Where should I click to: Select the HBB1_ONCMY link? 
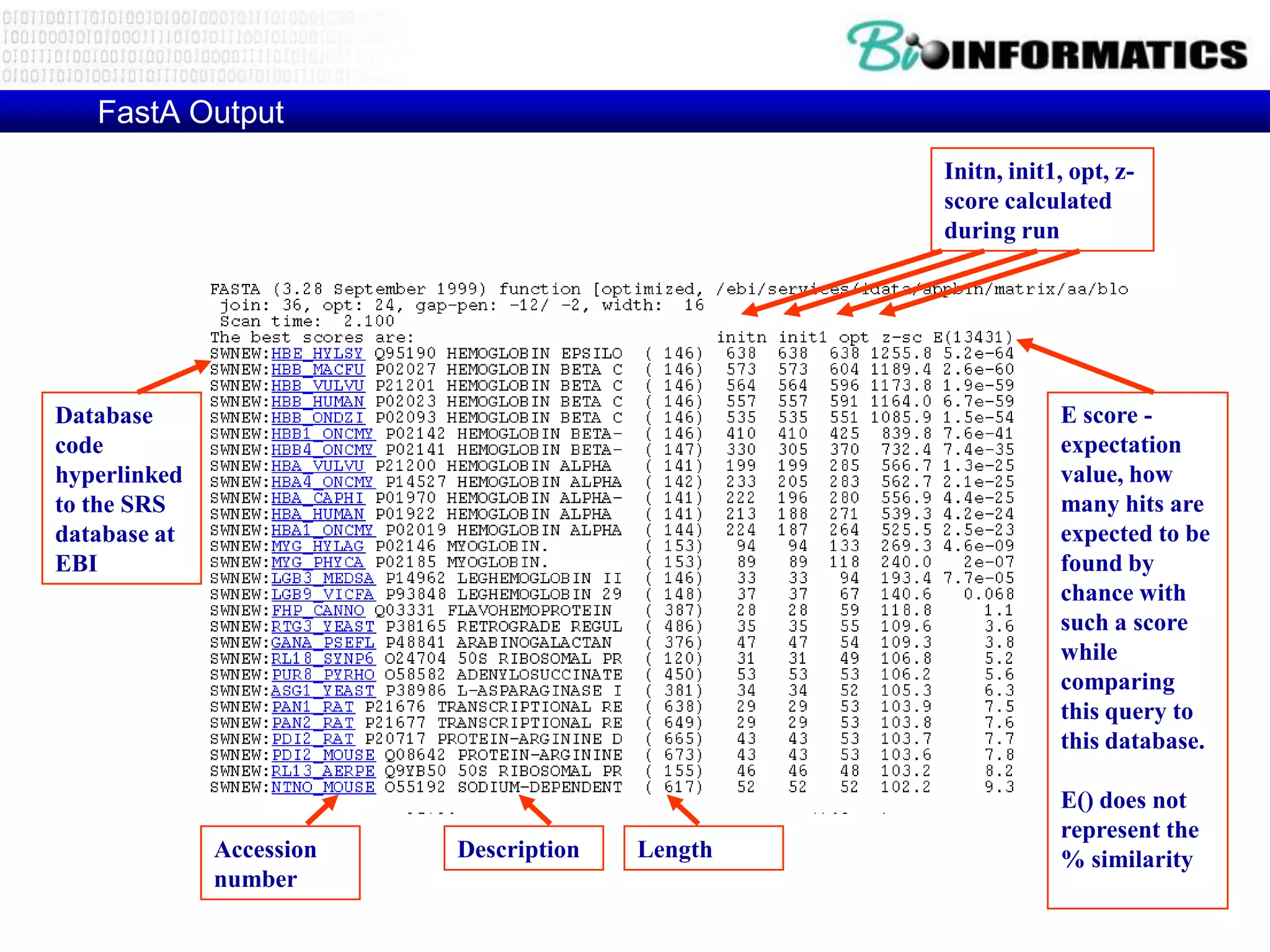[x=322, y=434]
